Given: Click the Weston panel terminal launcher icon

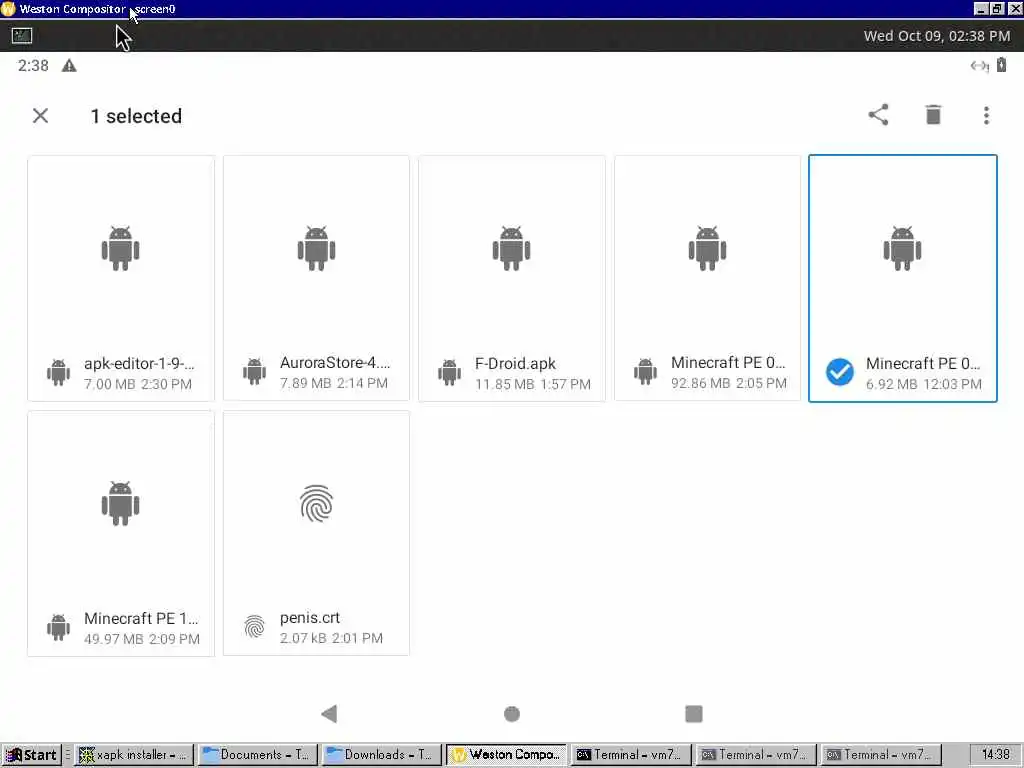Looking at the screenshot, I should (22, 36).
